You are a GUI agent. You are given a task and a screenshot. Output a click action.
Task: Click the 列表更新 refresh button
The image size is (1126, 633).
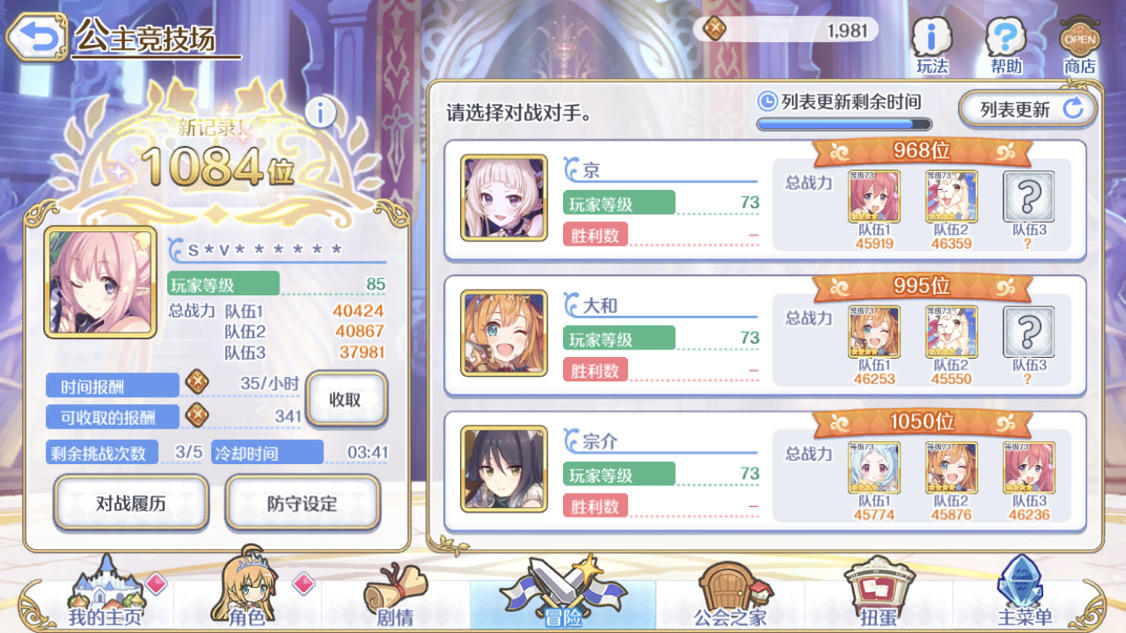[1028, 109]
